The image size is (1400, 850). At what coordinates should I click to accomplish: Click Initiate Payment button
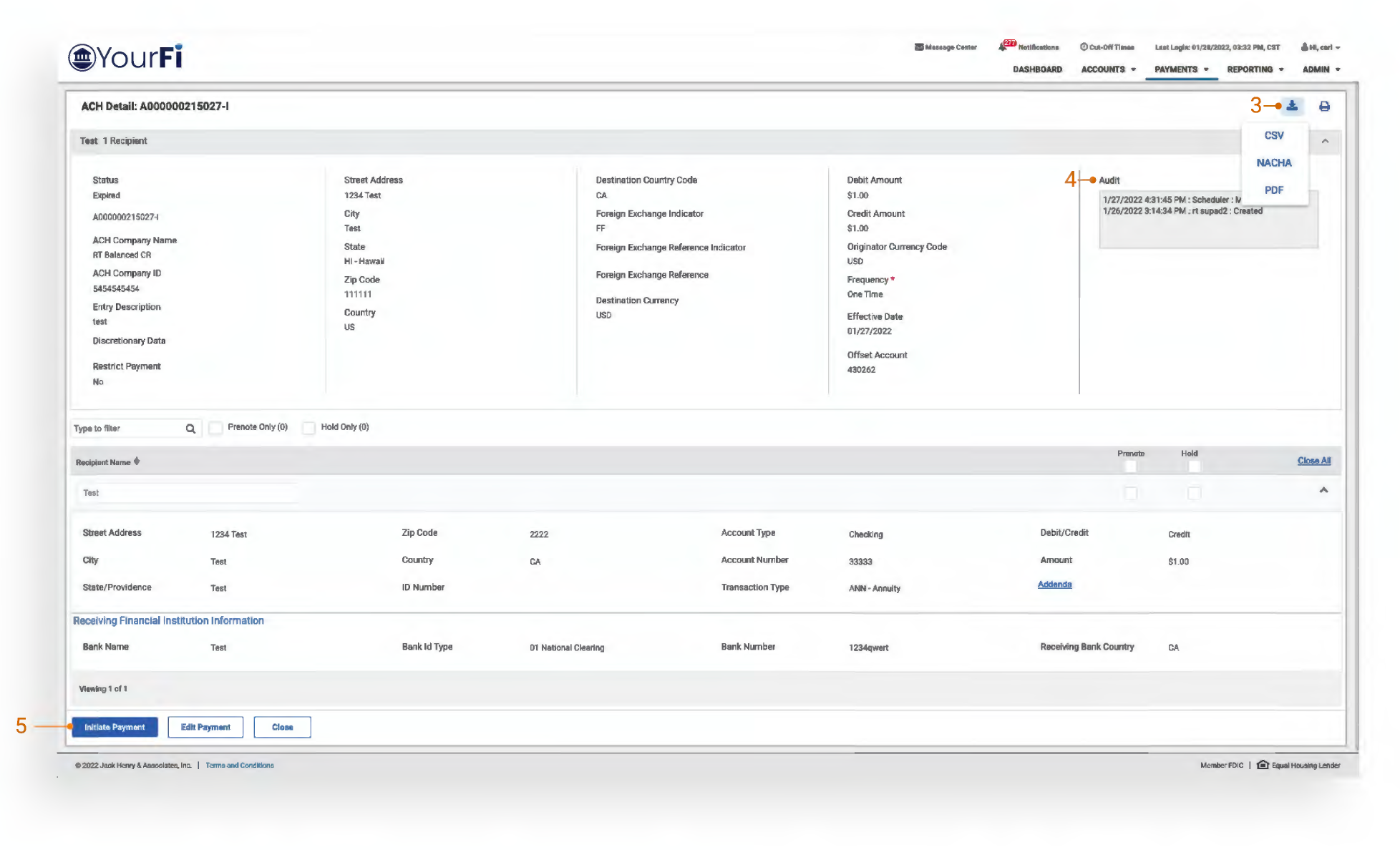[x=115, y=727]
